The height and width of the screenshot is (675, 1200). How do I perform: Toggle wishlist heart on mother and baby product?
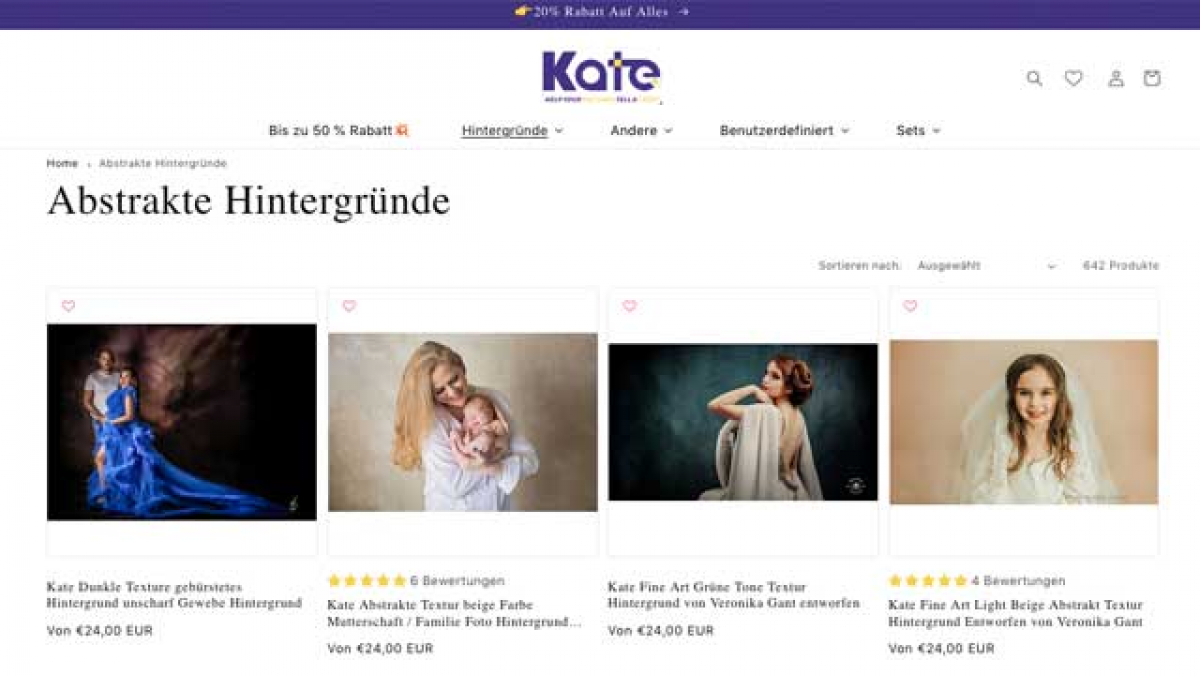[x=349, y=306]
